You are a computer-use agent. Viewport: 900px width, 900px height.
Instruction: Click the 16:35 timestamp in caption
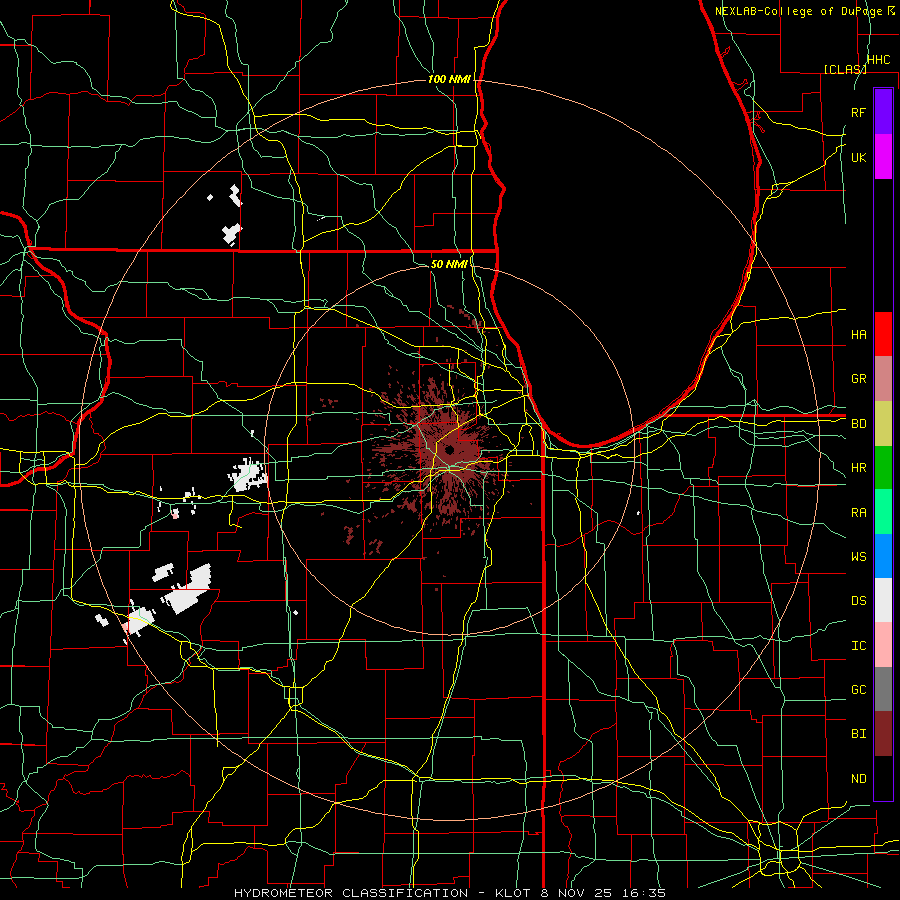pyautogui.click(x=646, y=893)
